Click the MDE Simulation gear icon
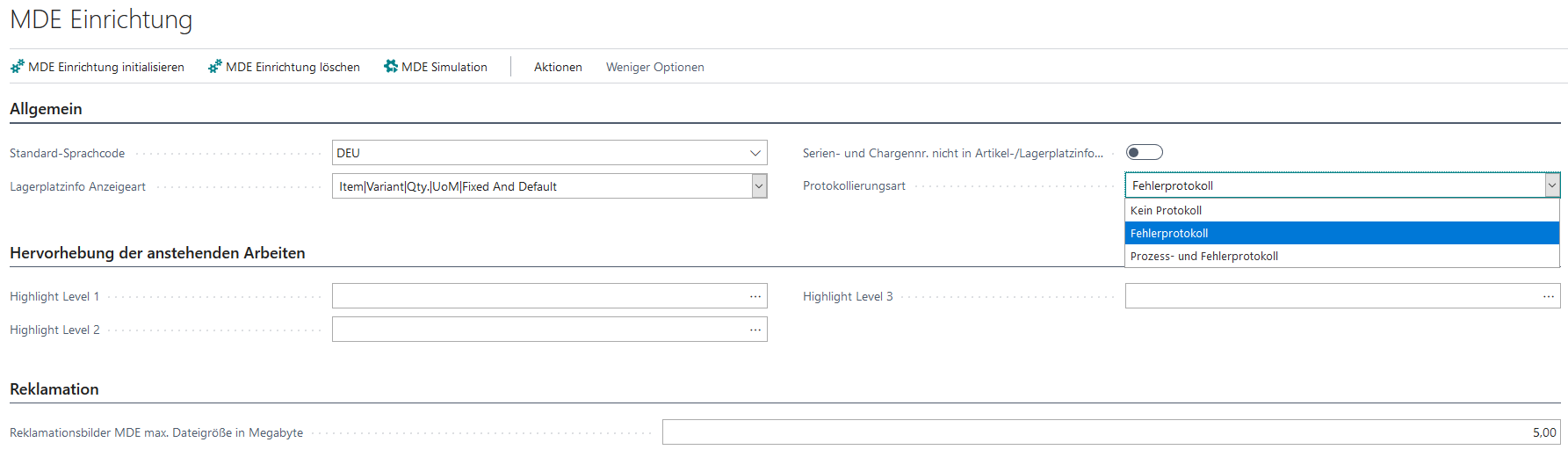 tap(391, 67)
